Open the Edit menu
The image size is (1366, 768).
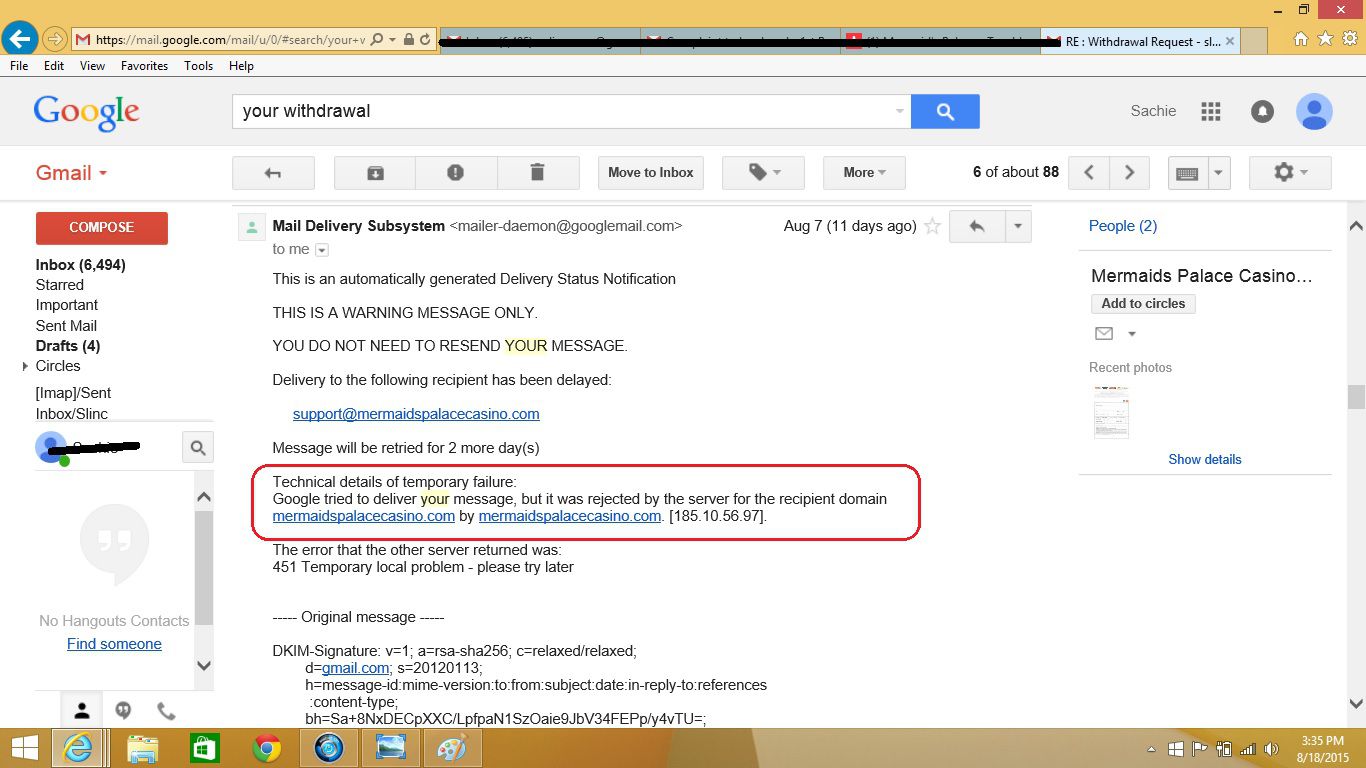(x=54, y=65)
